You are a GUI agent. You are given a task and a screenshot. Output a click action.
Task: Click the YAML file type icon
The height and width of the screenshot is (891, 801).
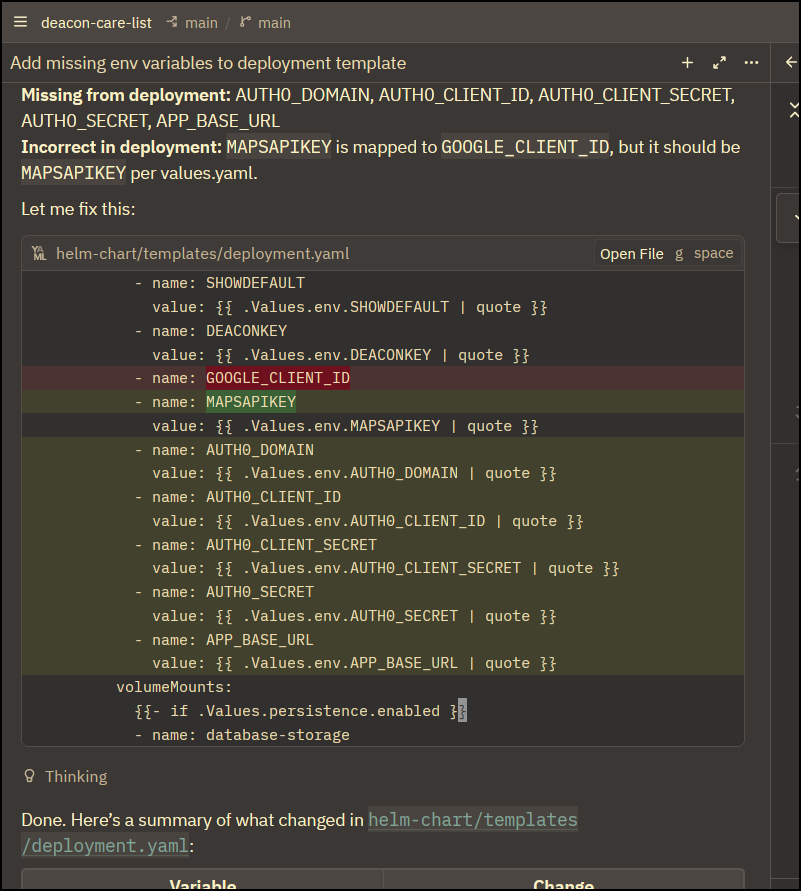coord(39,253)
